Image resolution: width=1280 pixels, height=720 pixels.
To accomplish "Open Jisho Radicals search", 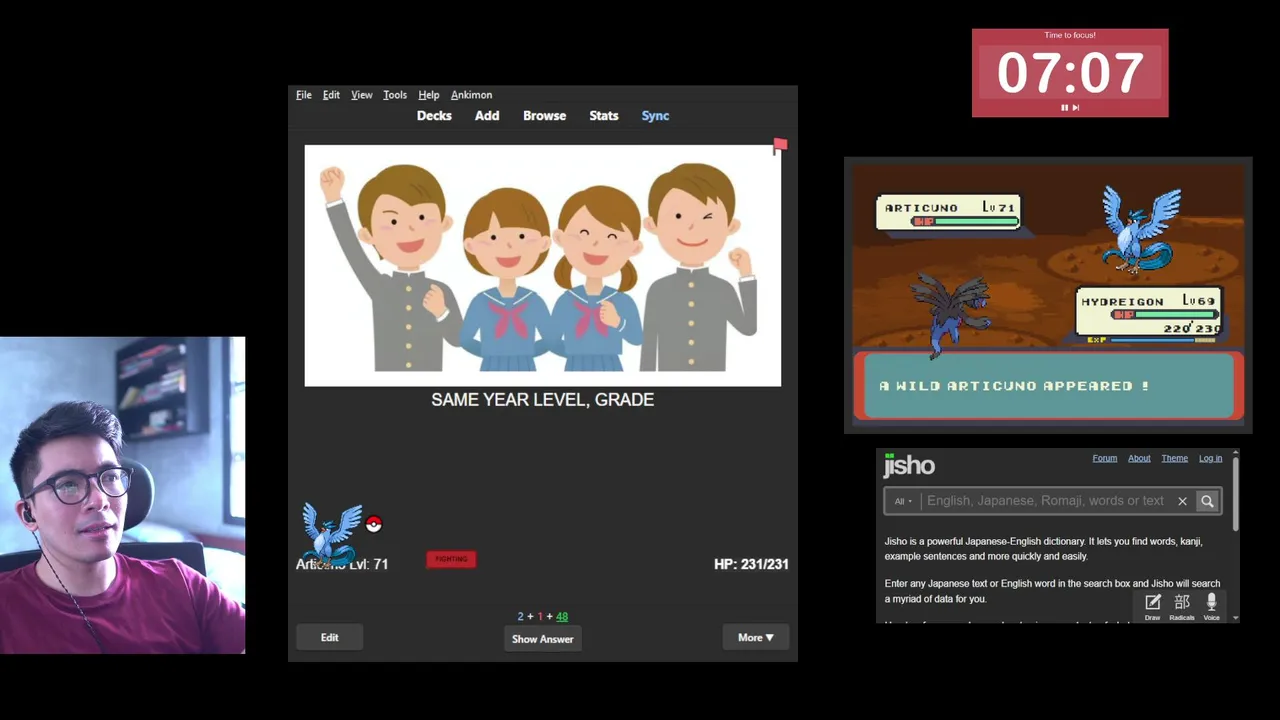I will pyautogui.click(x=1182, y=606).
